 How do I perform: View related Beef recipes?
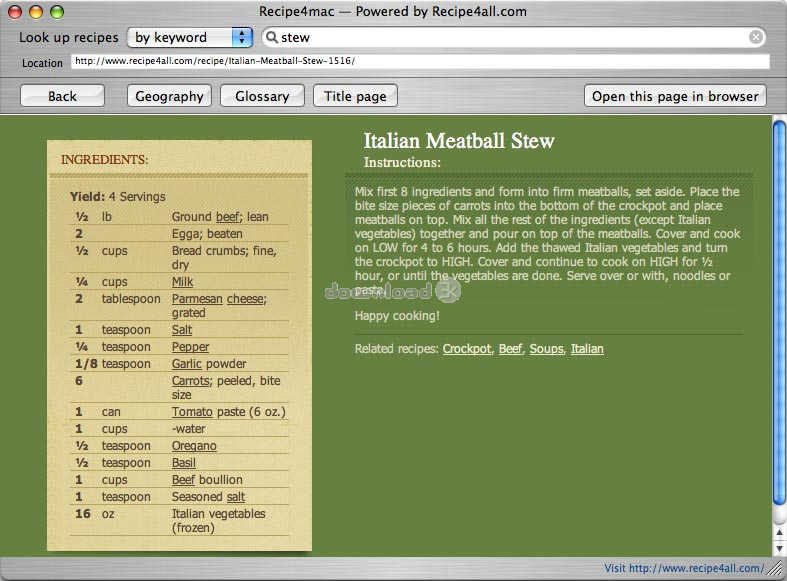click(510, 349)
